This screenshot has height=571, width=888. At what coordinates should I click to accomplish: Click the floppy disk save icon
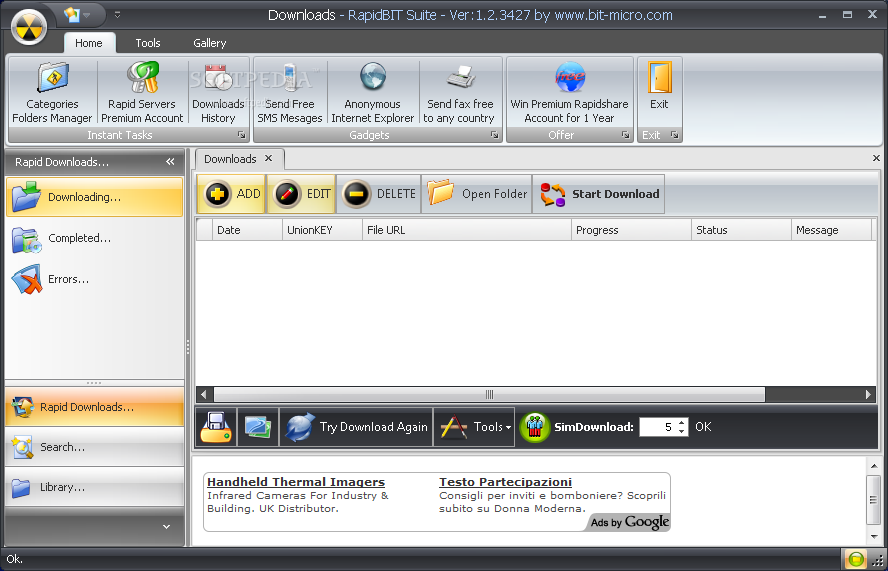point(216,427)
